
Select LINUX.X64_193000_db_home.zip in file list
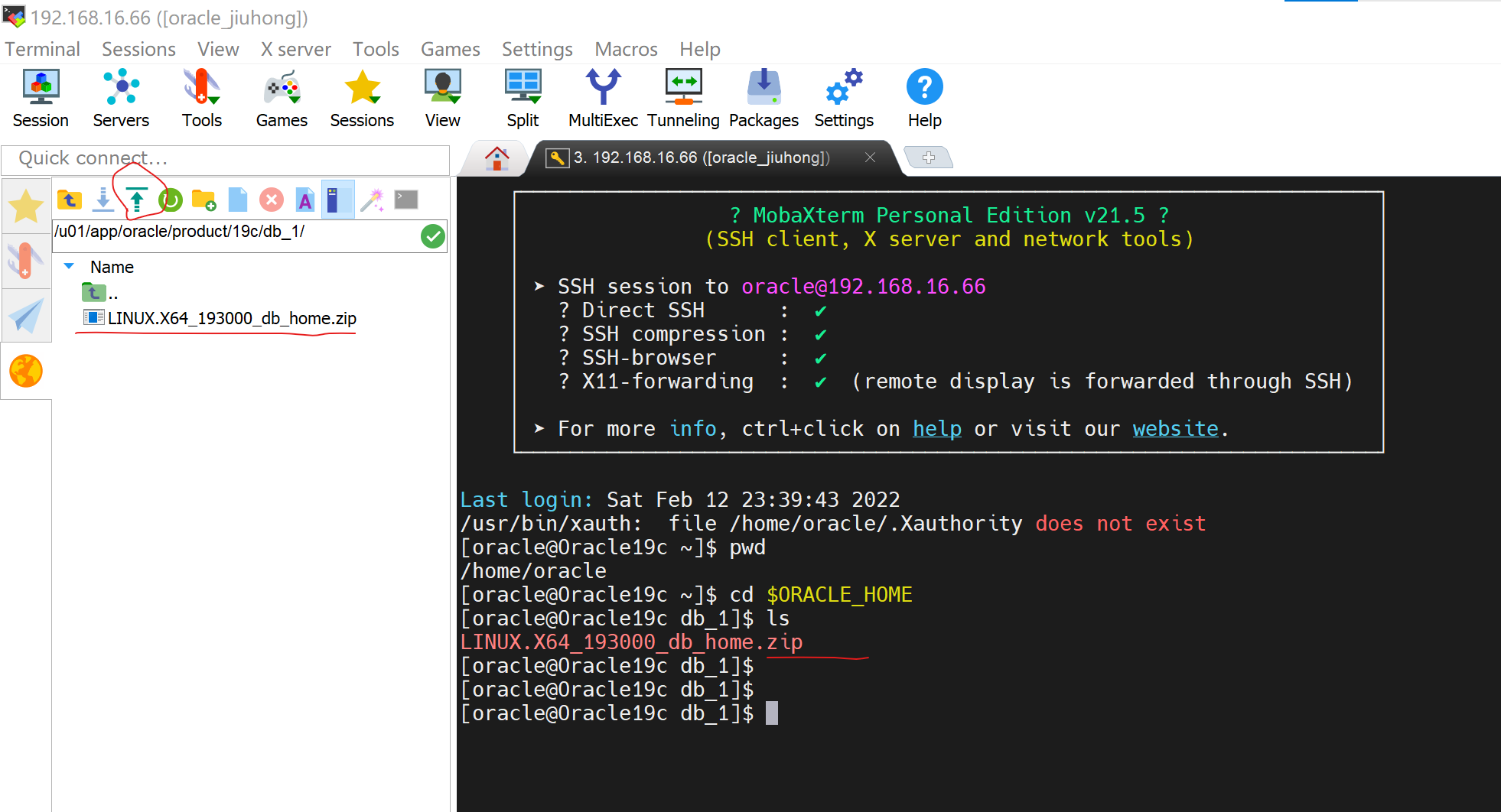(x=220, y=318)
